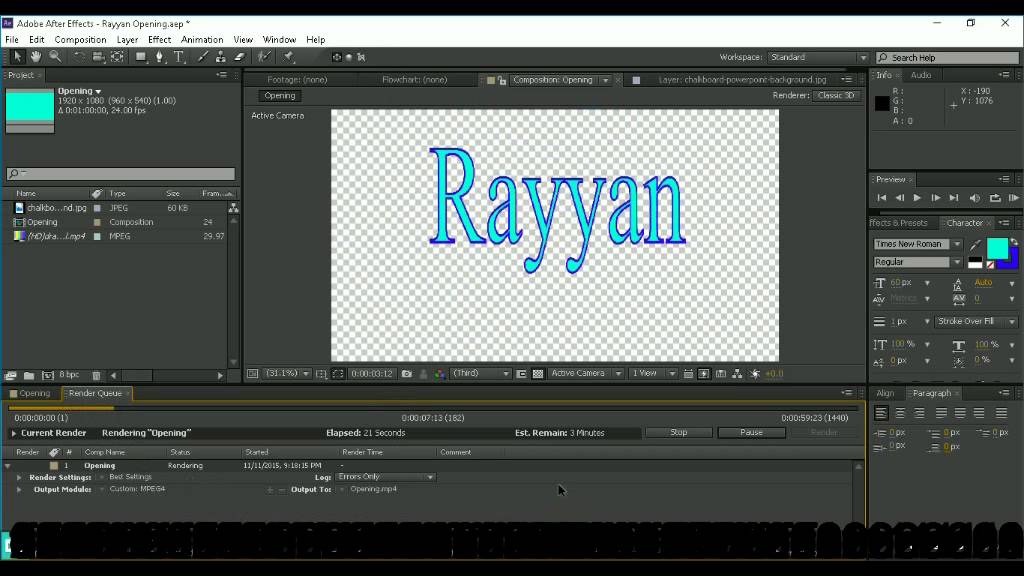Click the Custom: MPEG4 output module link
The image size is (1024, 576).
click(x=137, y=488)
